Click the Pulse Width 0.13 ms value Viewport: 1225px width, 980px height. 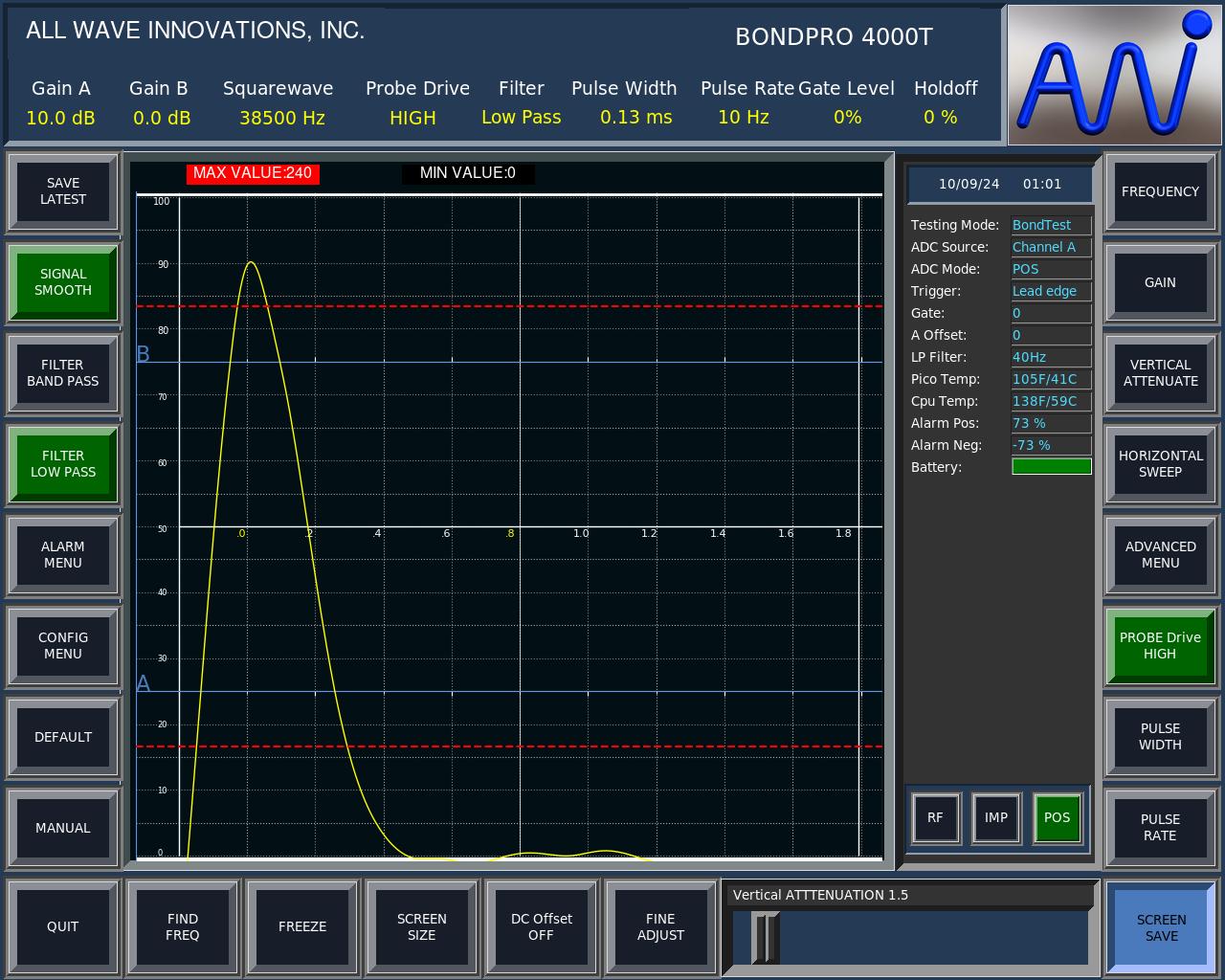click(x=636, y=118)
